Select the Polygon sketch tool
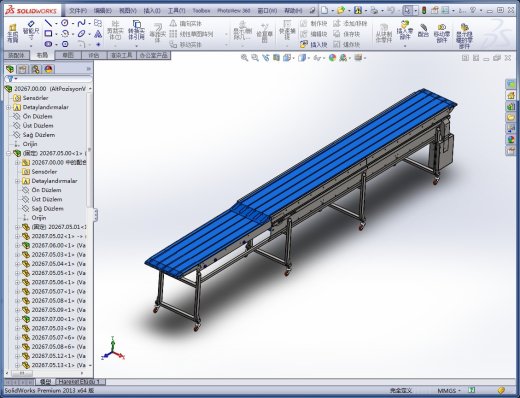The width and height of the screenshot is (520, 398). coord(65,44)
